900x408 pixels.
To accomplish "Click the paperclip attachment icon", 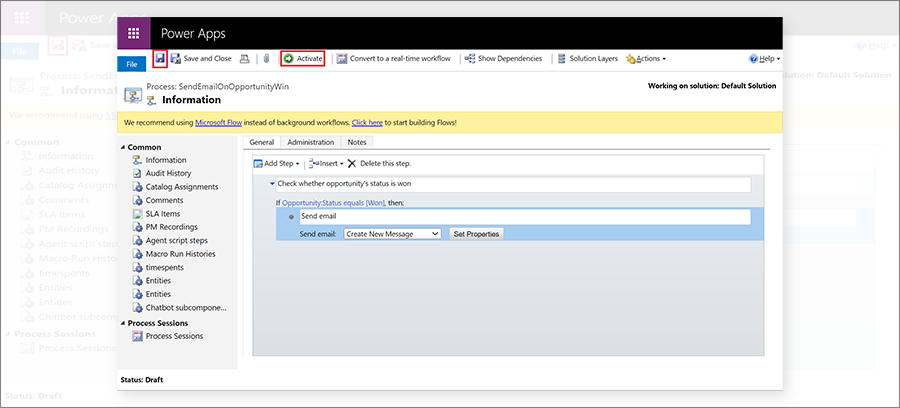I will point(266,59).
